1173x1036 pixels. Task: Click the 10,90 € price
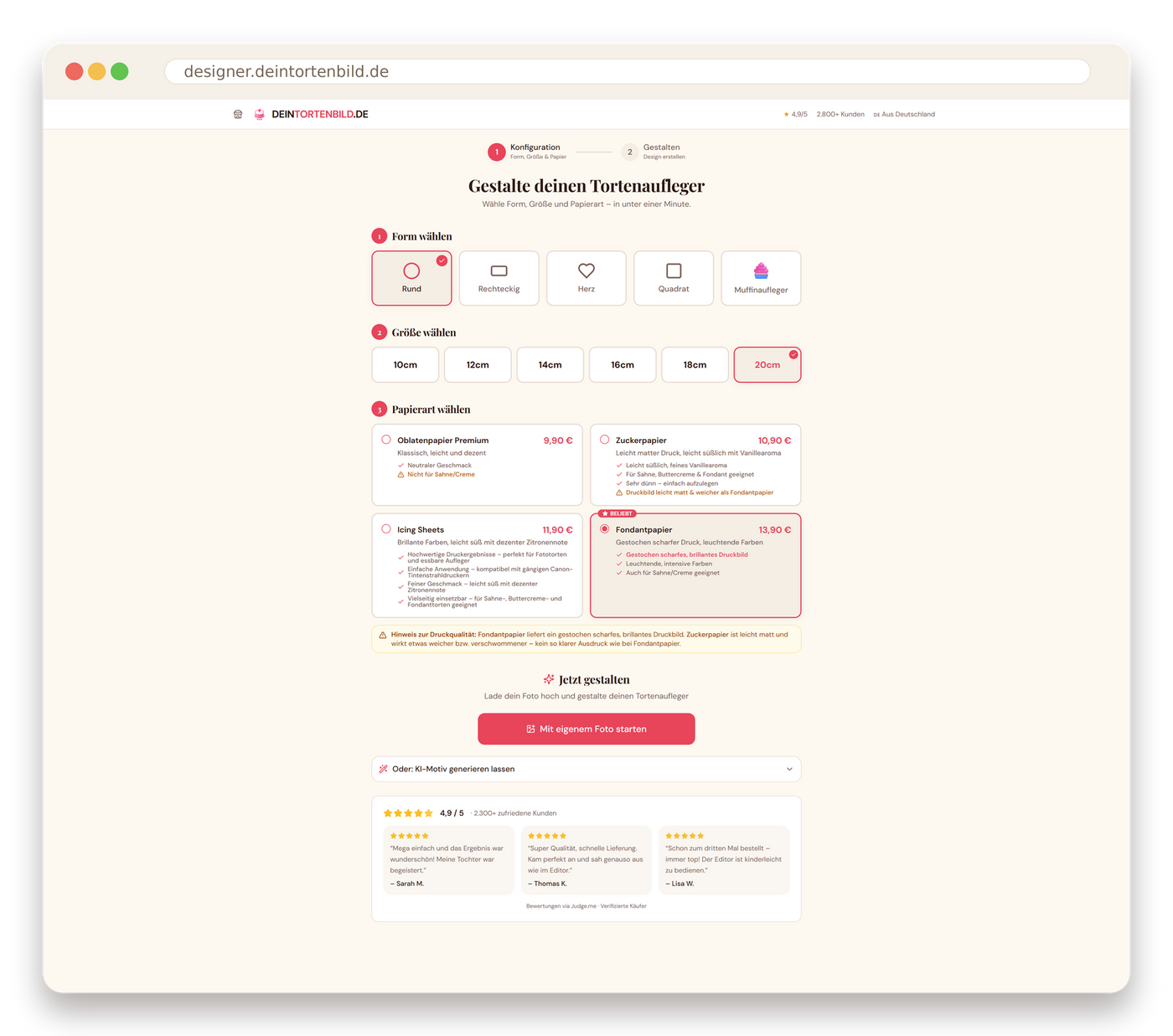[x=774, y=441]
